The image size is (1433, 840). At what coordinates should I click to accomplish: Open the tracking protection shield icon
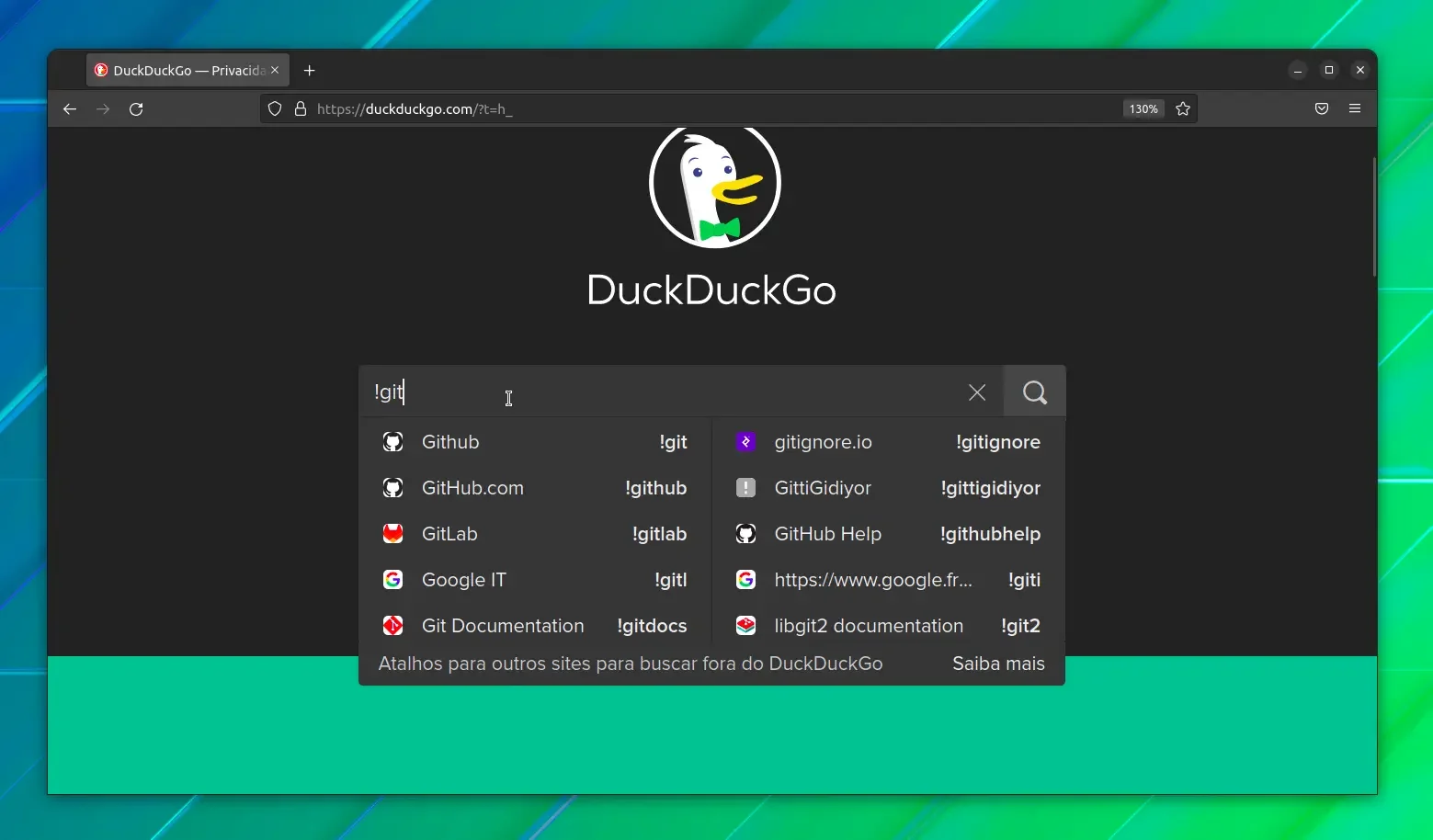click(x=275, y=109)
